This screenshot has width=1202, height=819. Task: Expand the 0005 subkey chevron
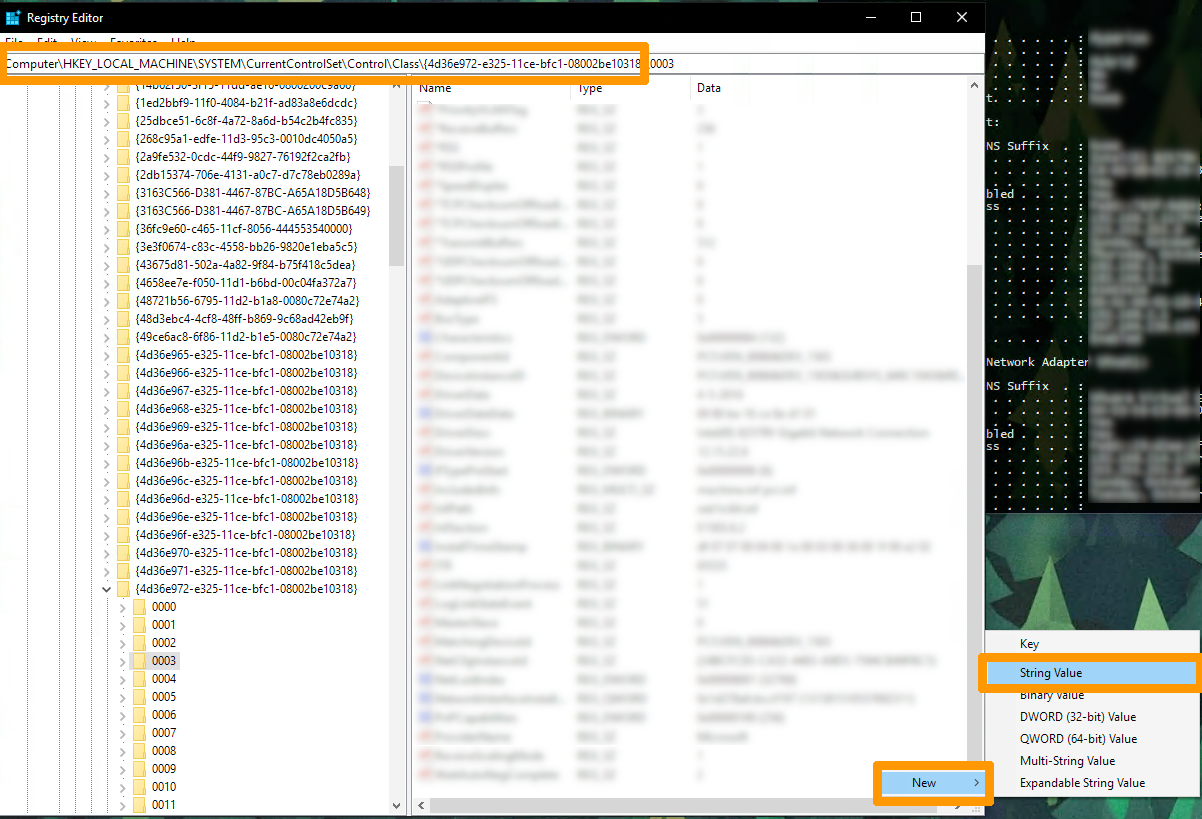tap(123, 697)
